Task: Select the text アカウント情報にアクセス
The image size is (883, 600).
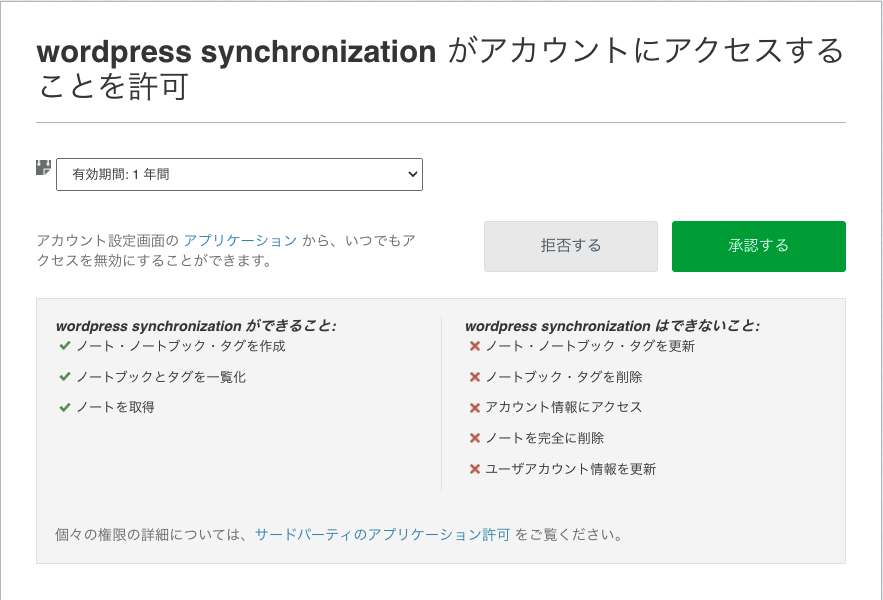Action: [564, 407]
